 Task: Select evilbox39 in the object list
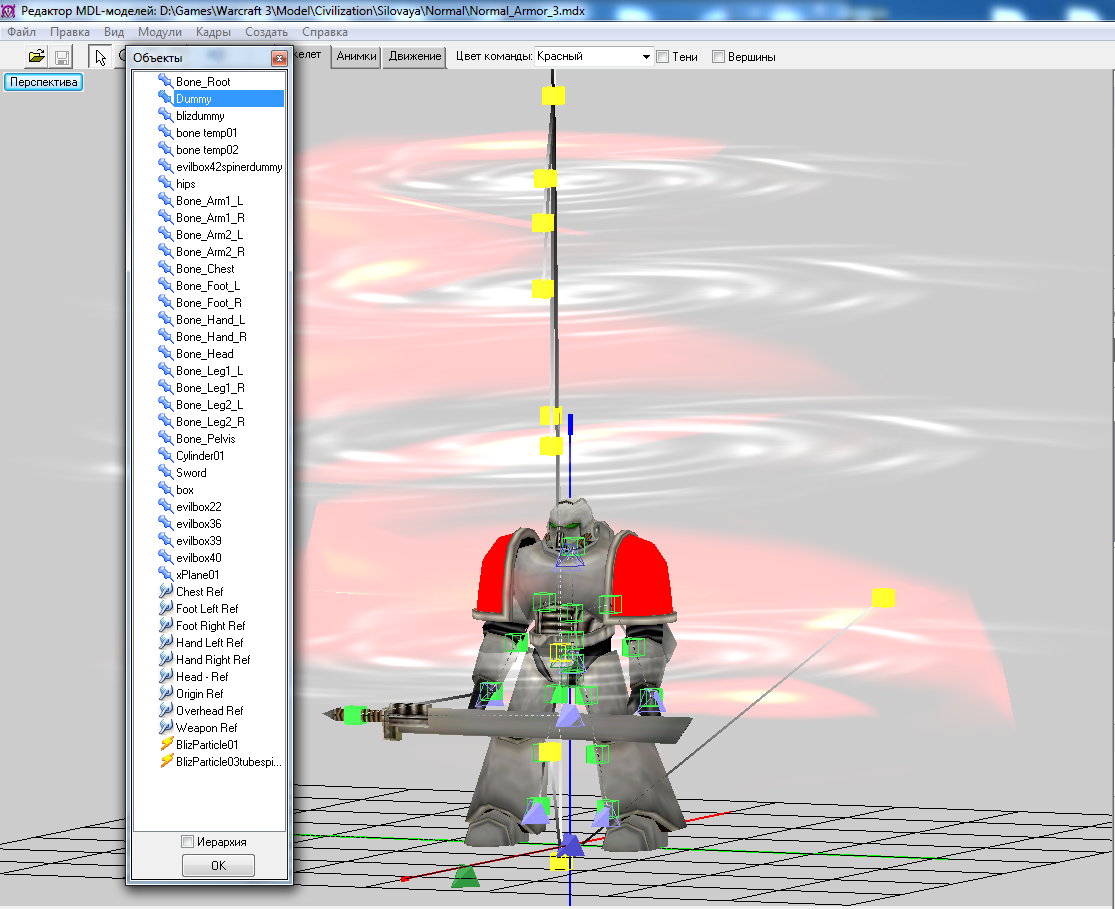199,541
